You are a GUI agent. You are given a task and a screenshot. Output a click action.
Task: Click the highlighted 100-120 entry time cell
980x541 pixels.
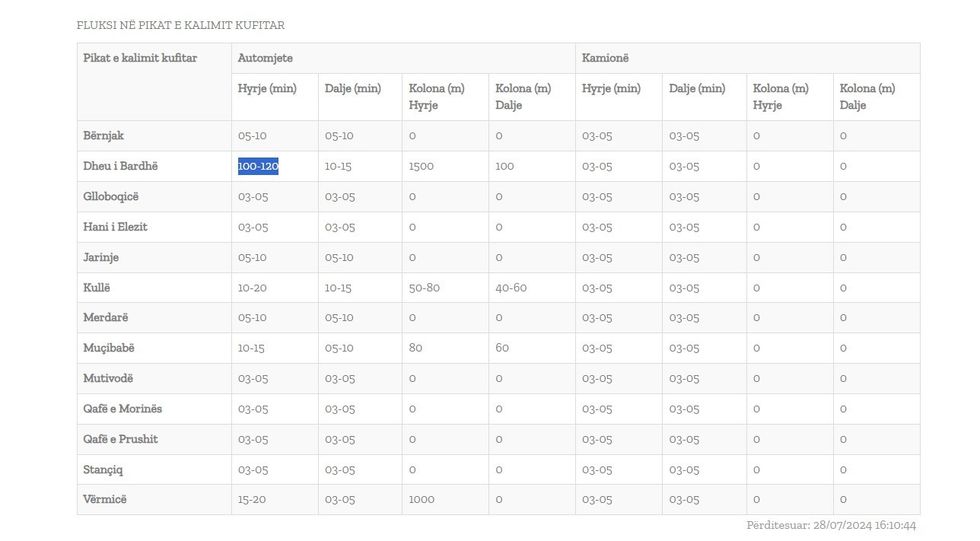(258, 166)
